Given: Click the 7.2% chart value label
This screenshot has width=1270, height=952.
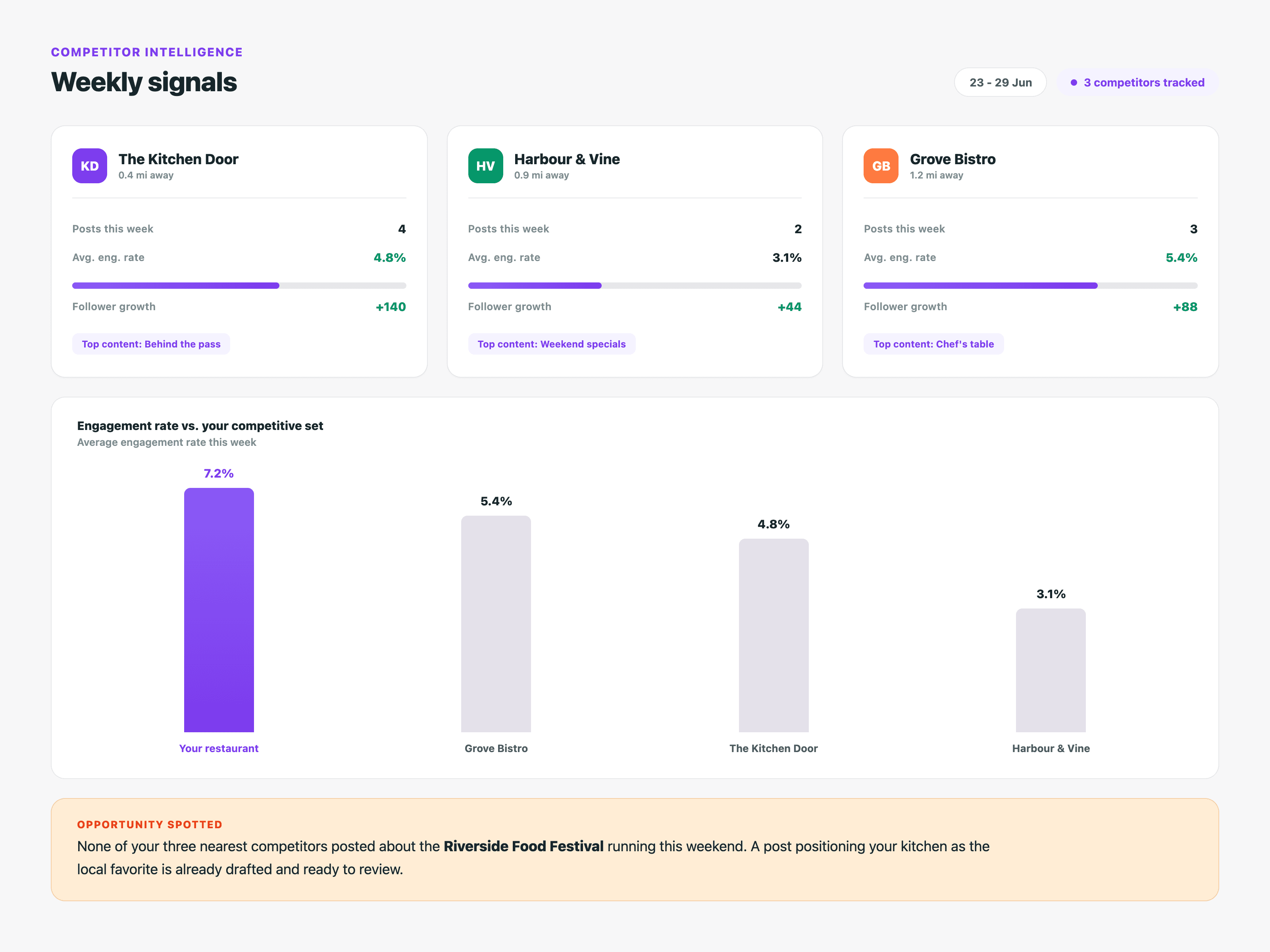Looking at the screenshot, I should [x=219, y=473].
